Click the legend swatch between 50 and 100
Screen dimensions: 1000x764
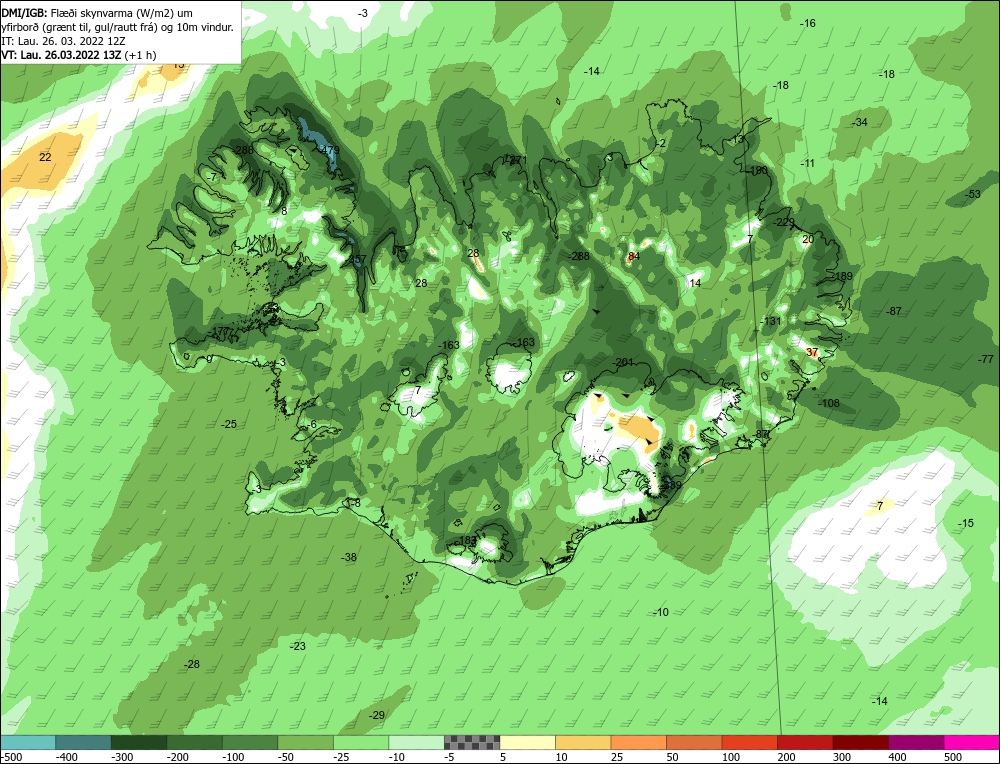[694, 742]
